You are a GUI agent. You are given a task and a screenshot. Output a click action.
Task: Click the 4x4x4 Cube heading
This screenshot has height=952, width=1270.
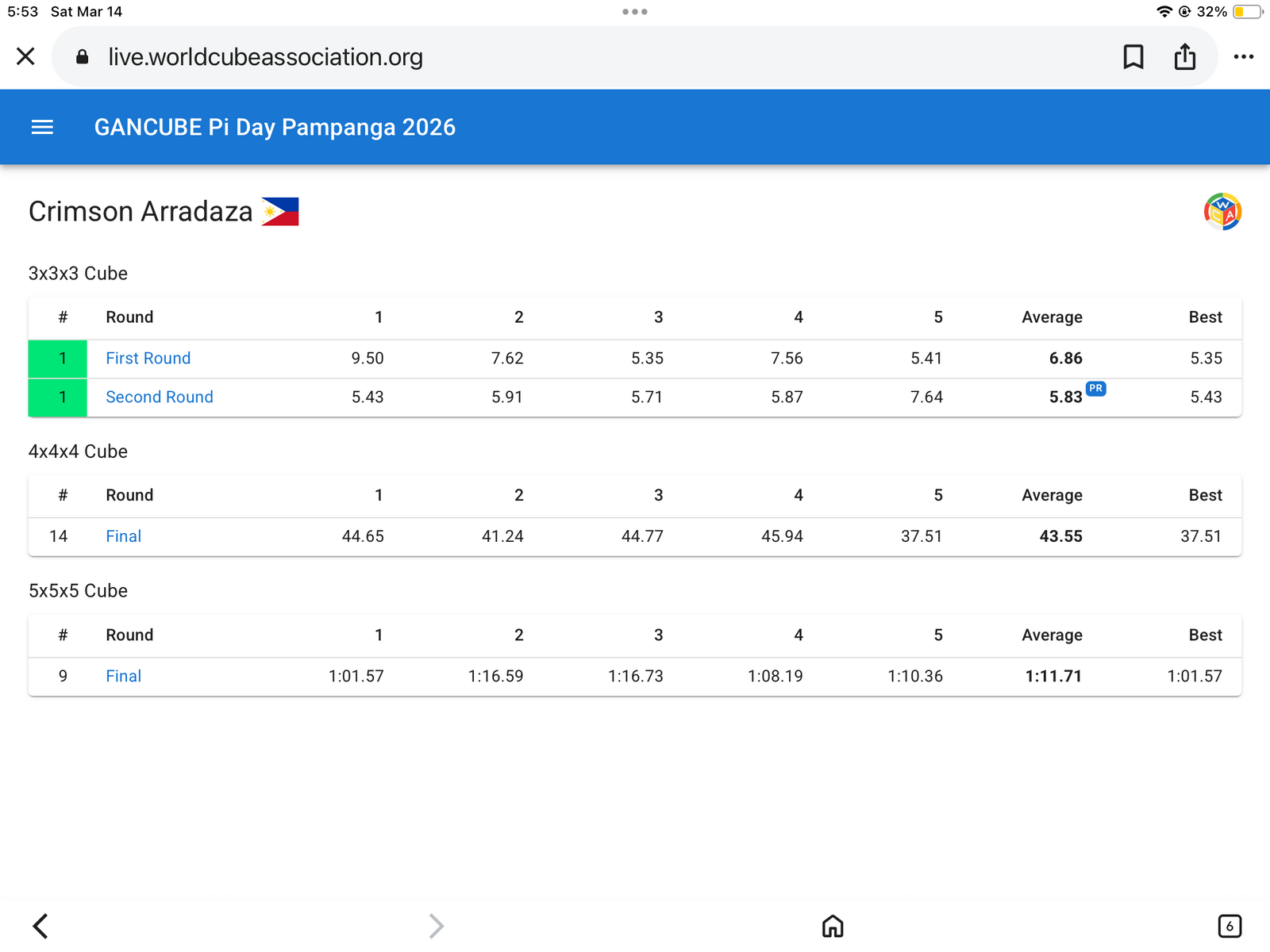(x=78, y=451)
